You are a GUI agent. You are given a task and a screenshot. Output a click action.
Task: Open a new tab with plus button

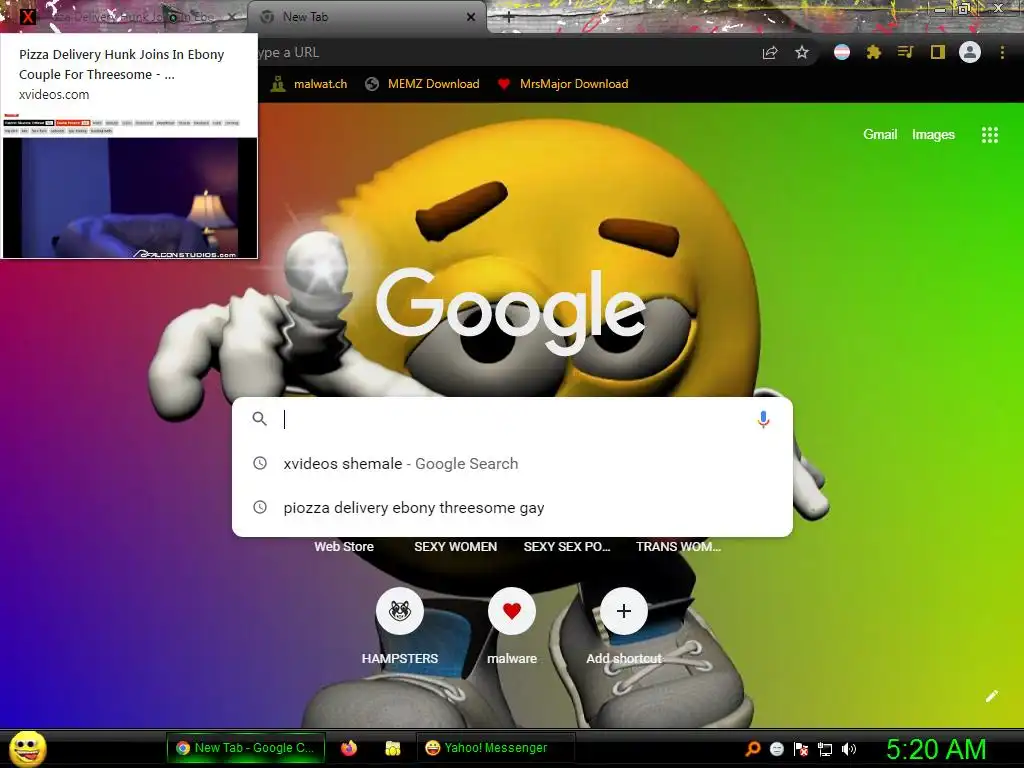point(509,18)
